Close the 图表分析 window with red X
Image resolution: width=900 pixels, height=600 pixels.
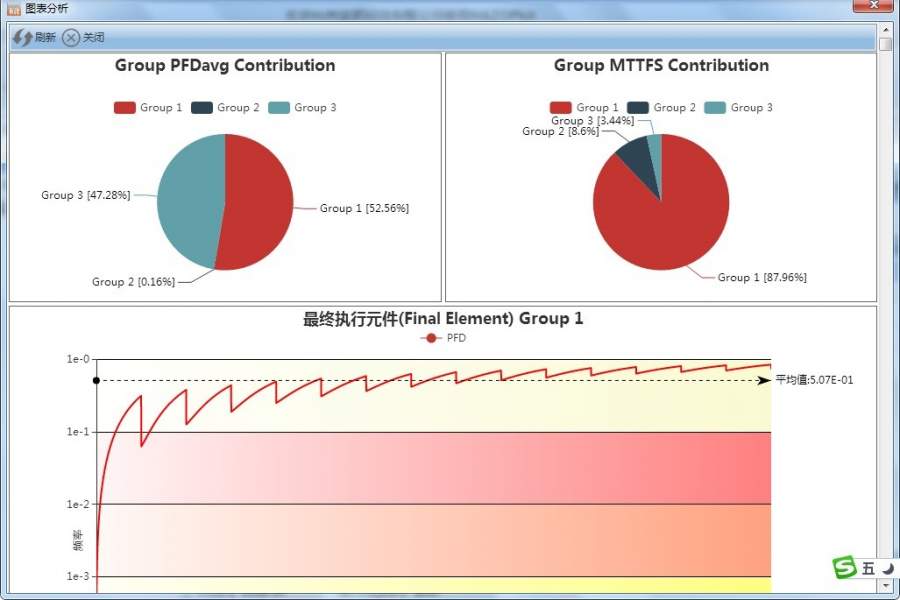(x=874, y=5)
